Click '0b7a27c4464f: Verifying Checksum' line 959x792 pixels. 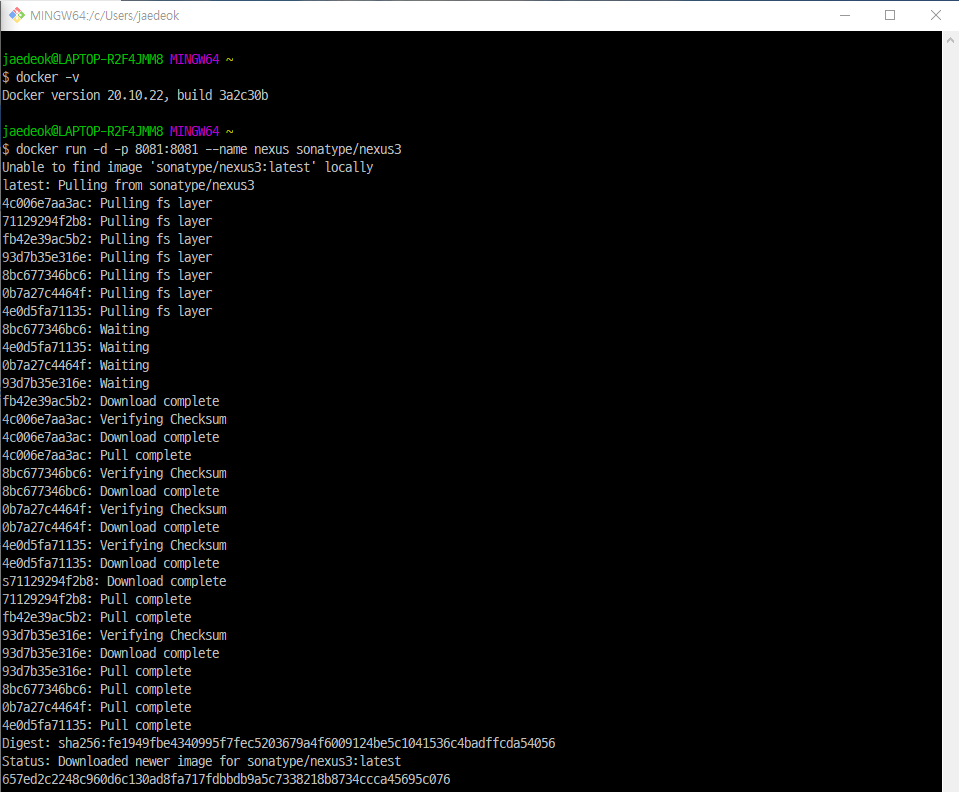(x=114, y=509)
